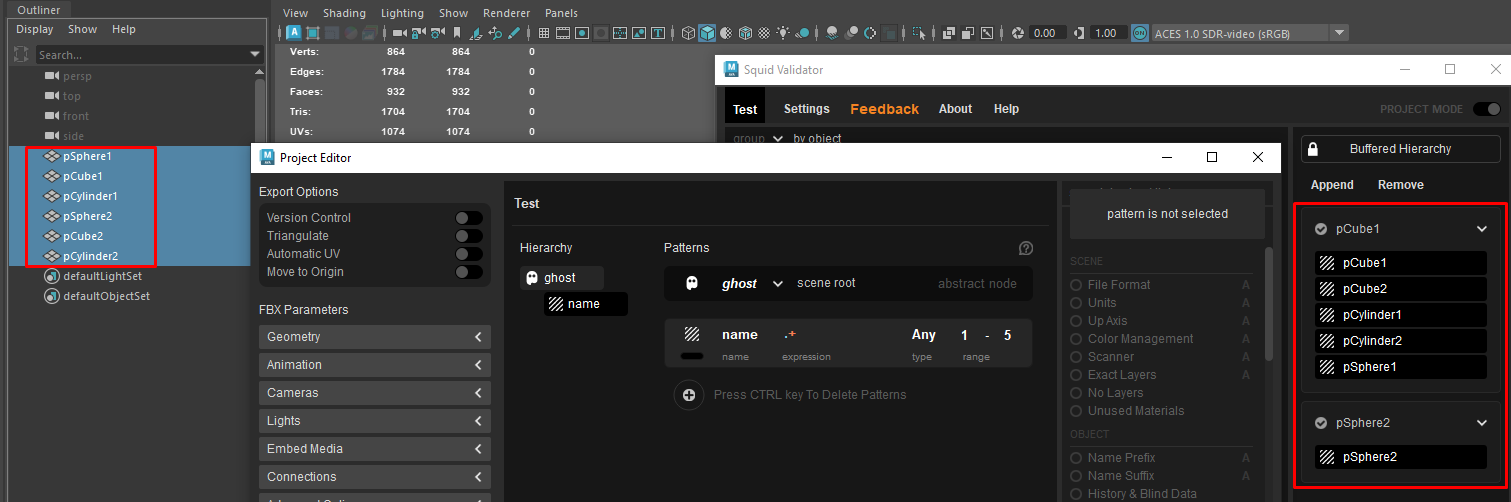The width and height of the screenshot is (1511, 502).
Task: Toggle the Safe Title icon
Action: pos(657,33)
